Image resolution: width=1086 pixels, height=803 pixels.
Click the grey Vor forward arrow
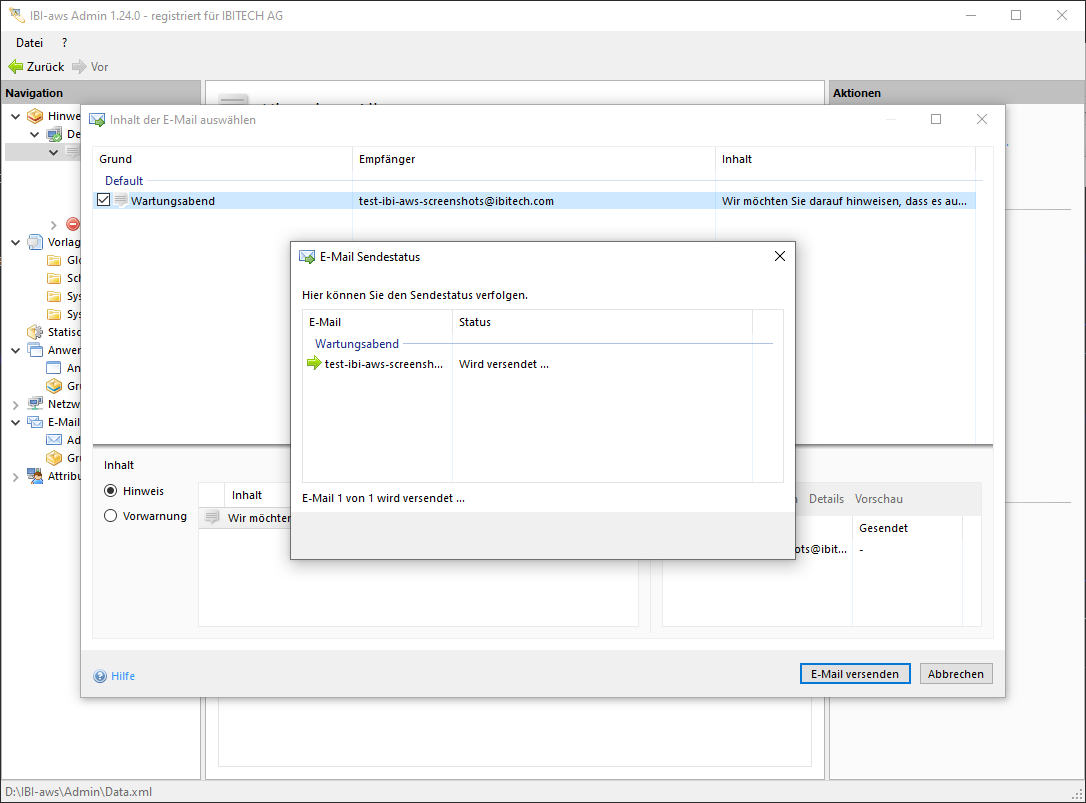pyautogui.click(x=79, y=67)
